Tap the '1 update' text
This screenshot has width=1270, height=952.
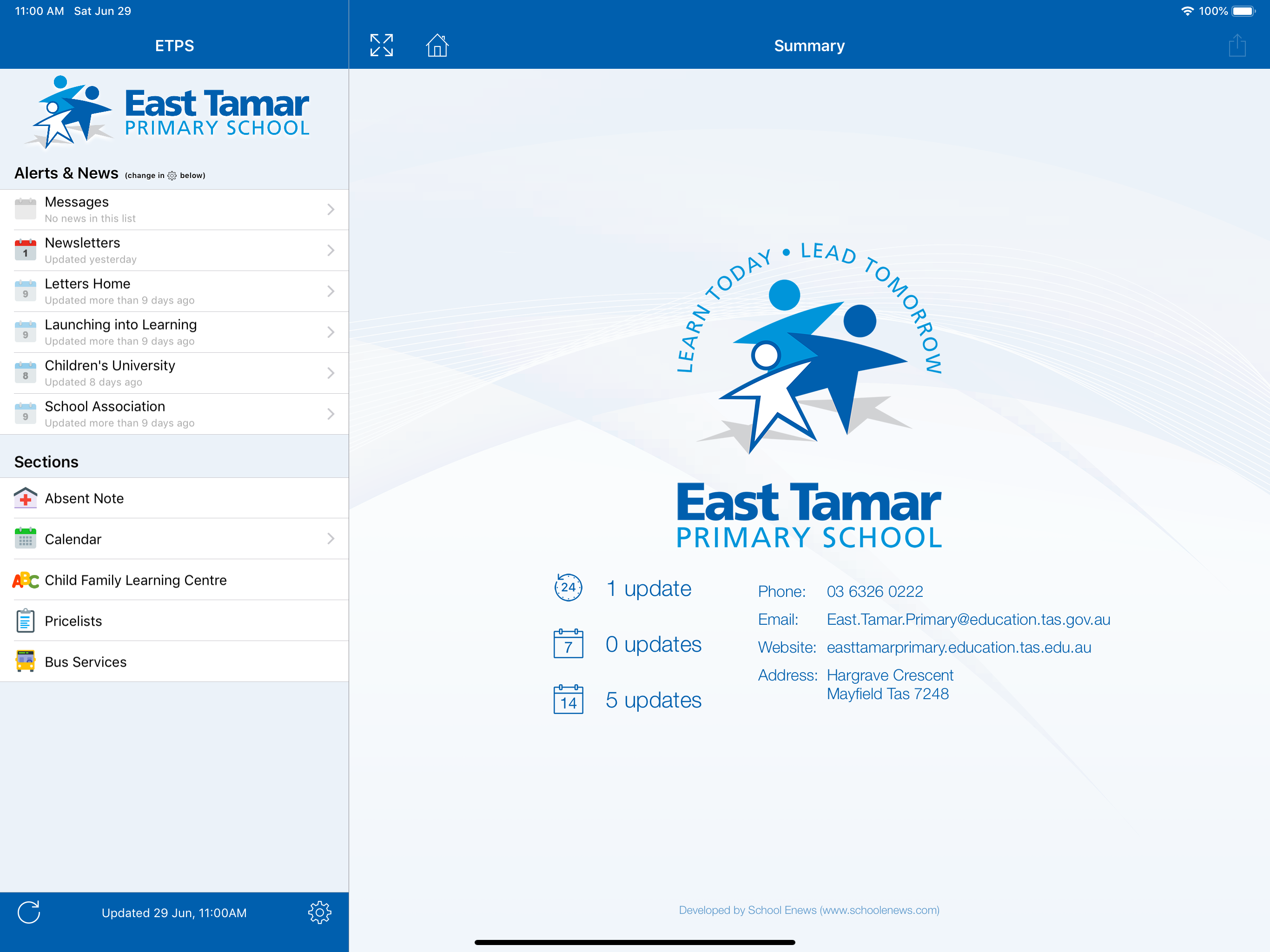click(649, 588)
